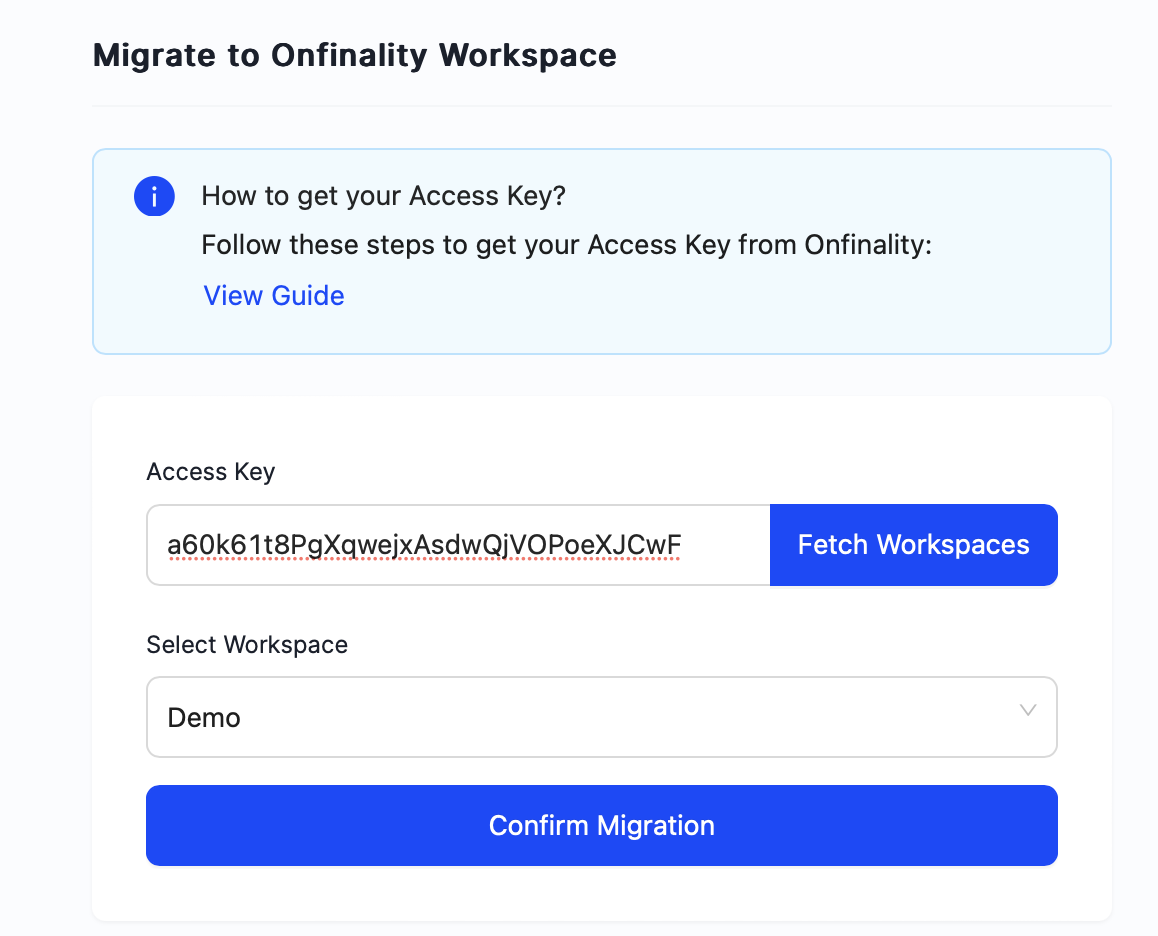Click the Confirm Migration button text
Screen dimensions: 1158x936
pos(601,825)
